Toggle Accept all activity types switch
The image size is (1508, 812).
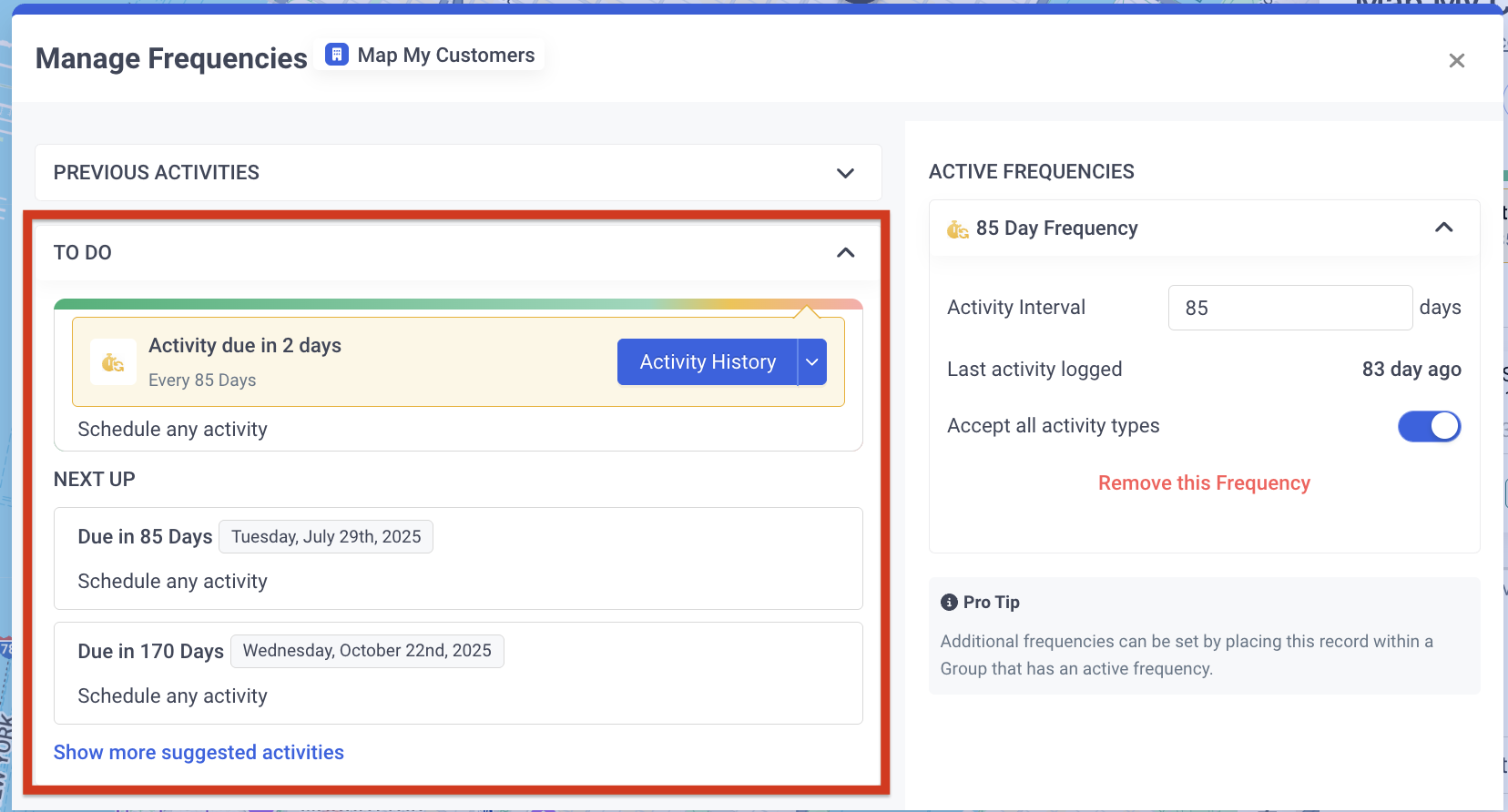(x=1429, y=426)
